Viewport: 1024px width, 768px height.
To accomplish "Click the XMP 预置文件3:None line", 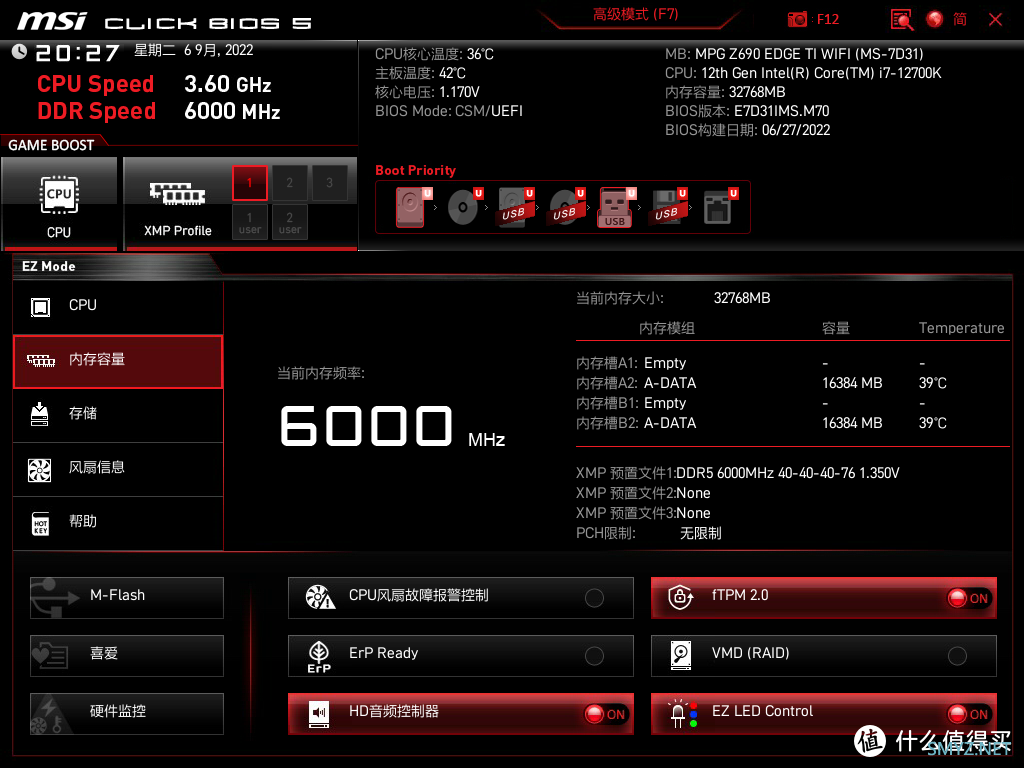I will point(643,513).
